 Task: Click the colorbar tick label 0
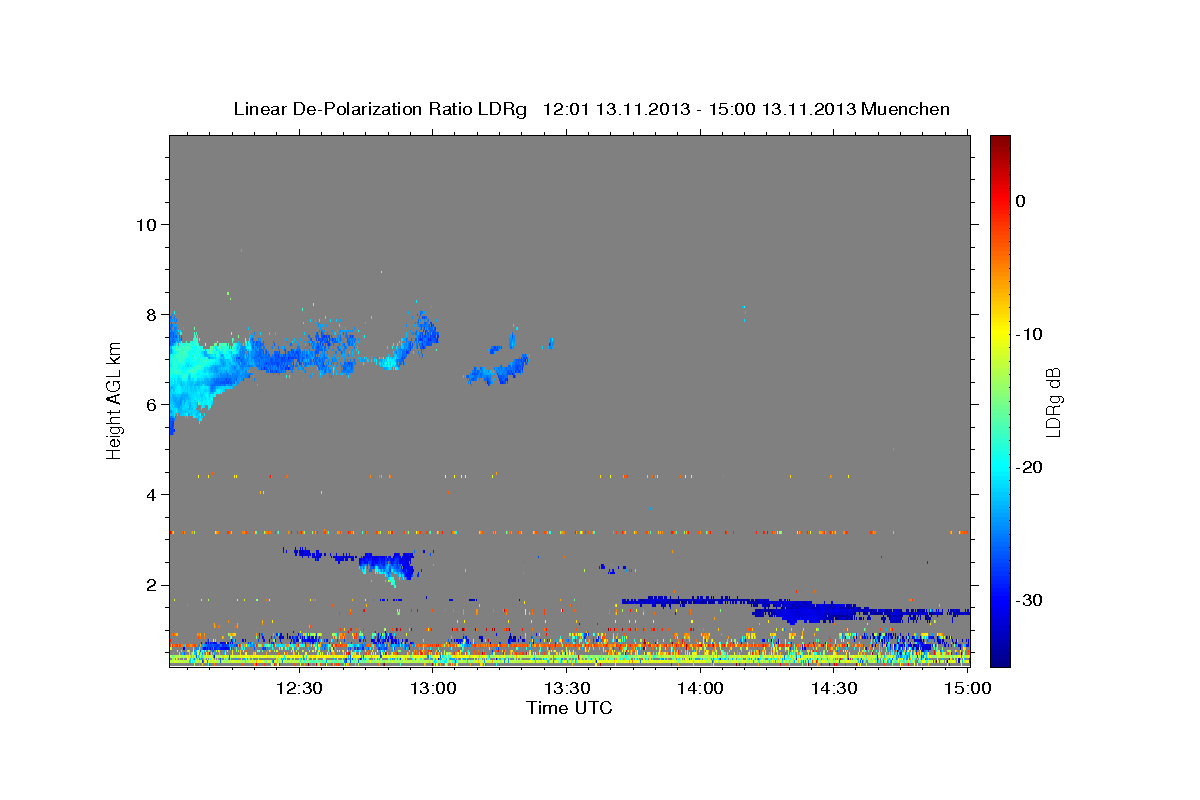[x=1021, y=201]
